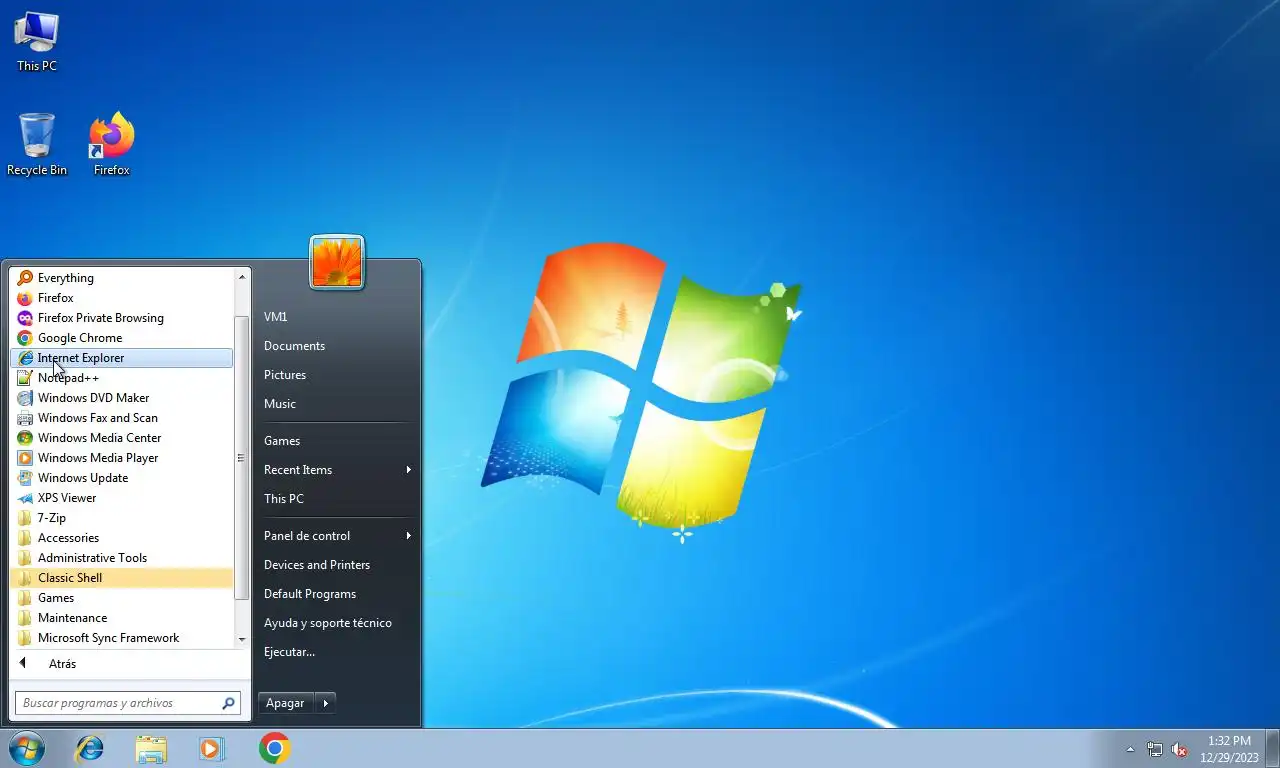Open Music from the start menu

click(x=336, y=404)
